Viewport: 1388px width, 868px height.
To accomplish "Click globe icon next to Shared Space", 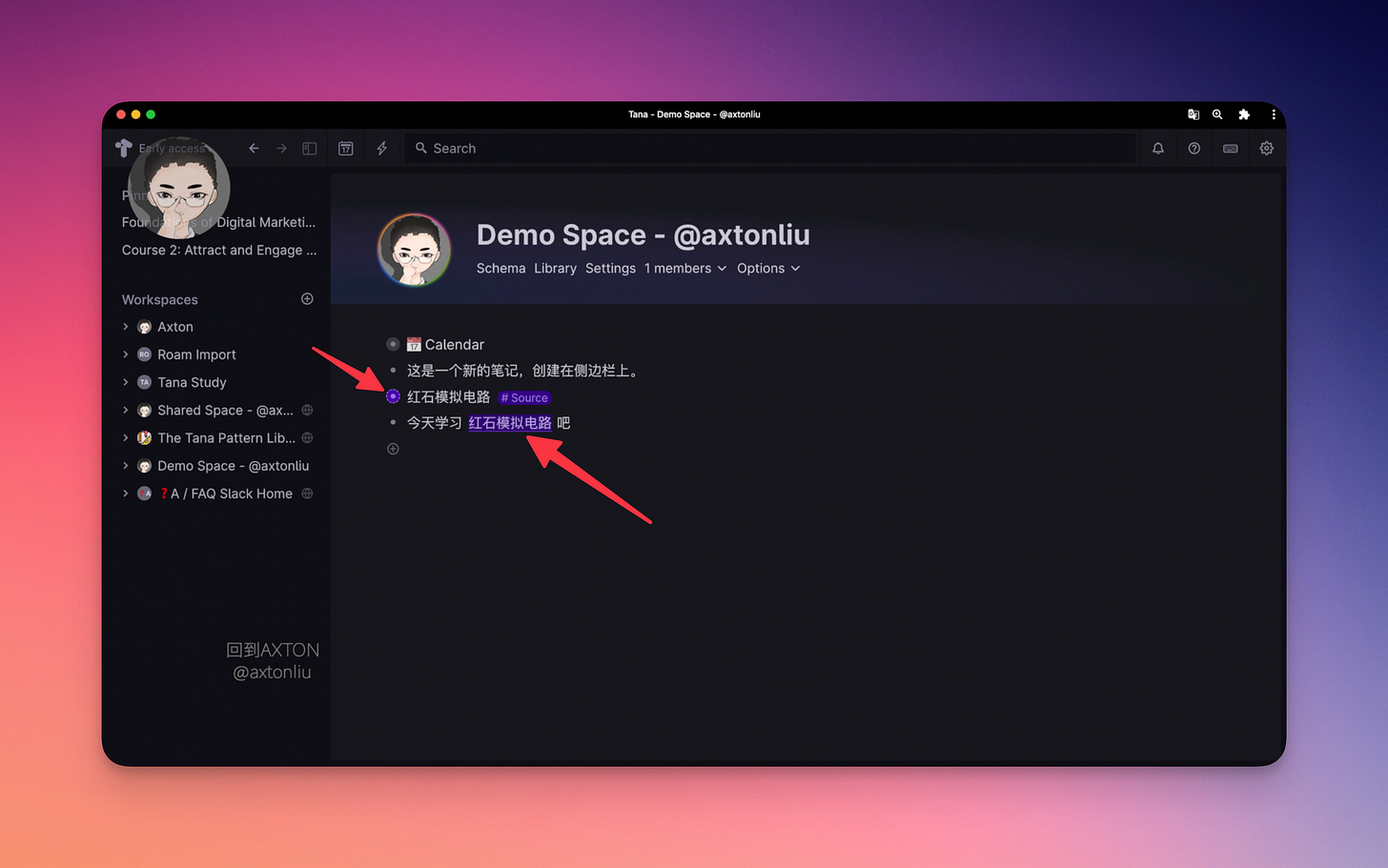I will click(x=307, y=411).
